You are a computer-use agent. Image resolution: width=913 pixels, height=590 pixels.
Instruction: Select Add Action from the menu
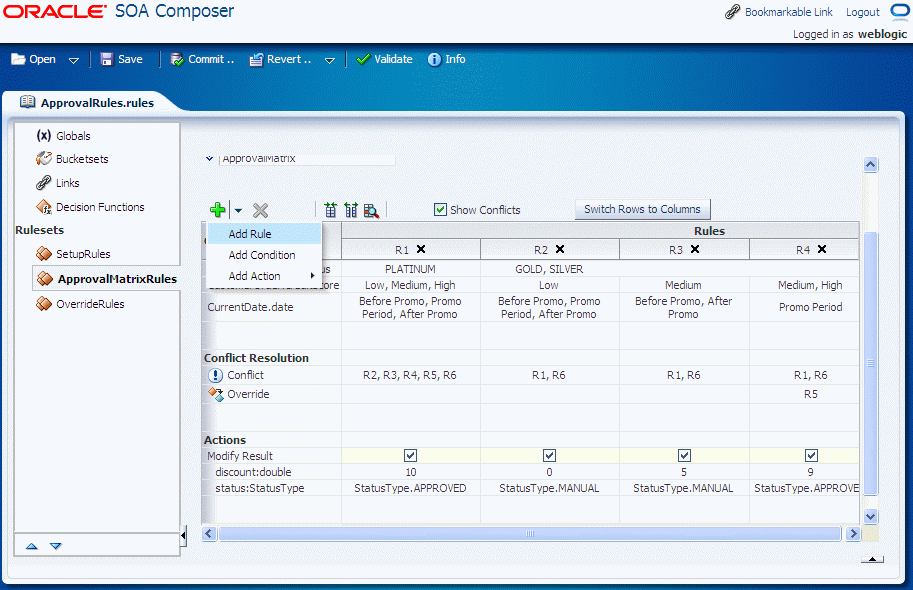tap(264, 276)
